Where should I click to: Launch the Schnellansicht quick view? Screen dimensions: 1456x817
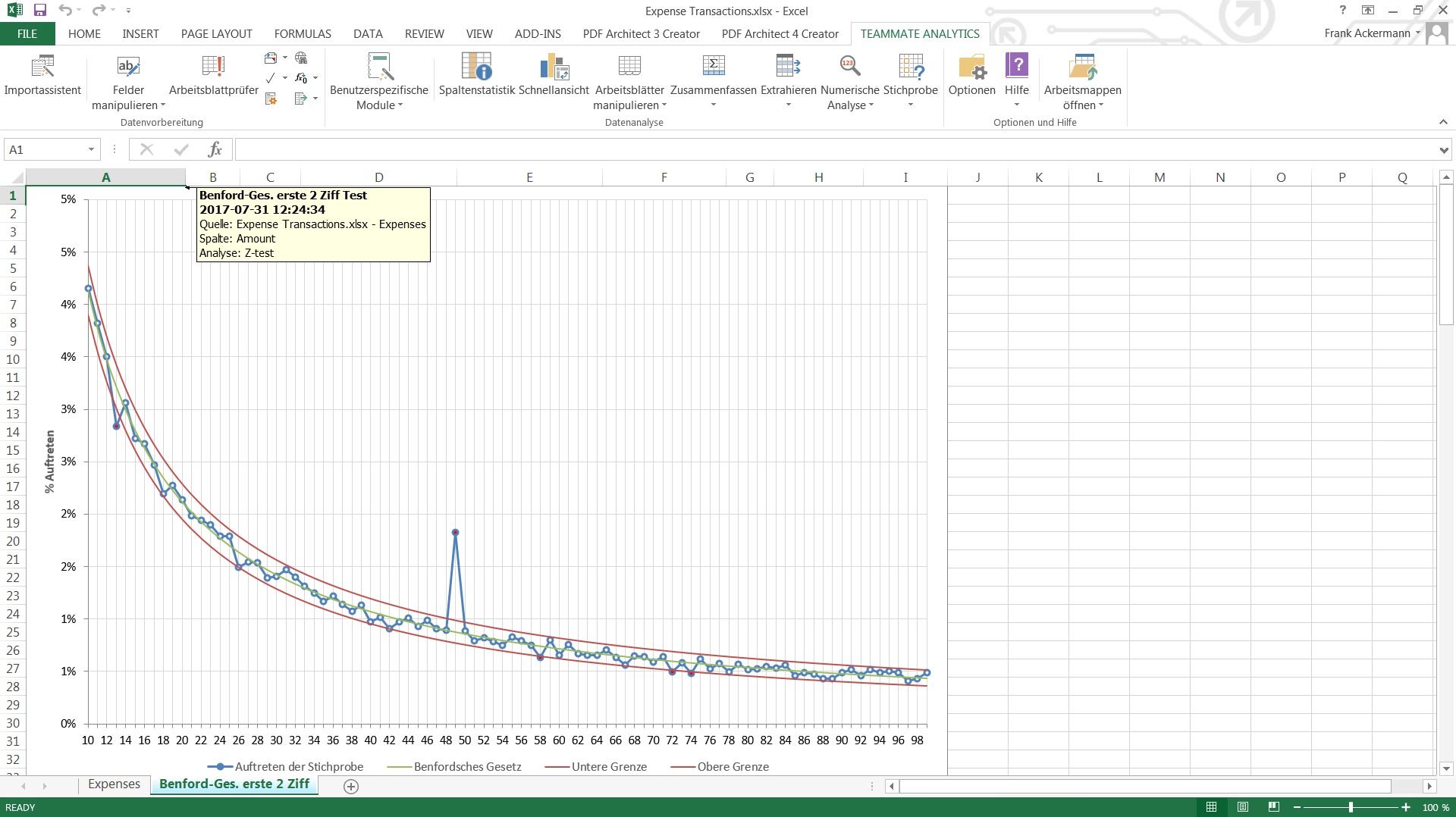(x=554, y=75)
